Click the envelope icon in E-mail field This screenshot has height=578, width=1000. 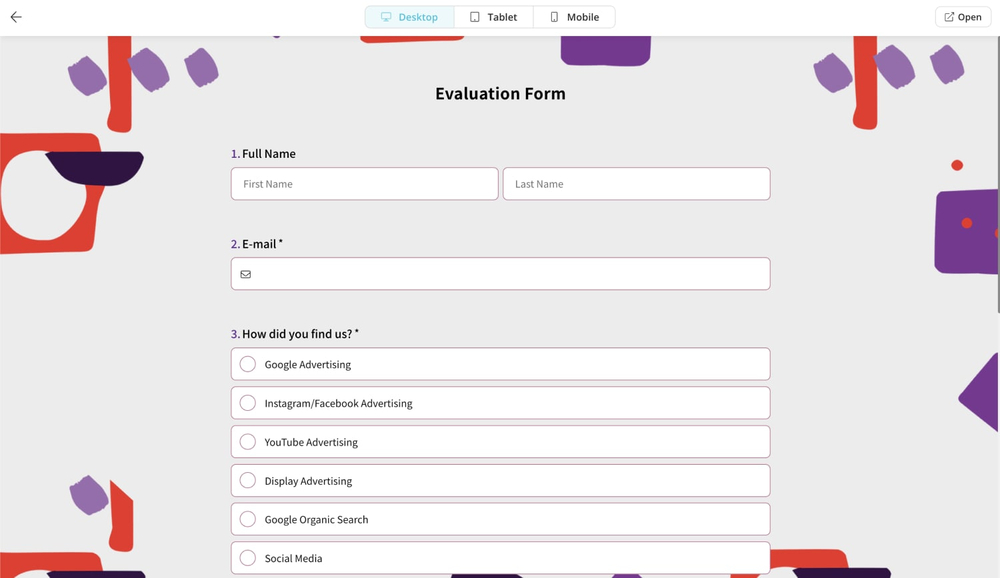246,274
